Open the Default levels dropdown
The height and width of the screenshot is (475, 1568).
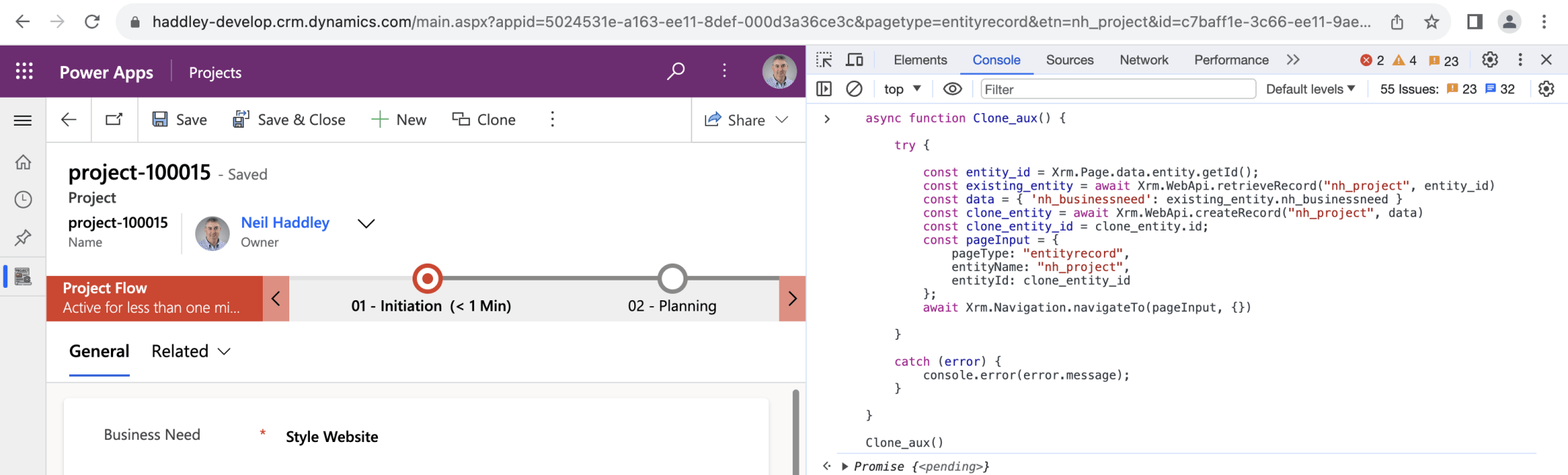click(x=1310, y=89)
